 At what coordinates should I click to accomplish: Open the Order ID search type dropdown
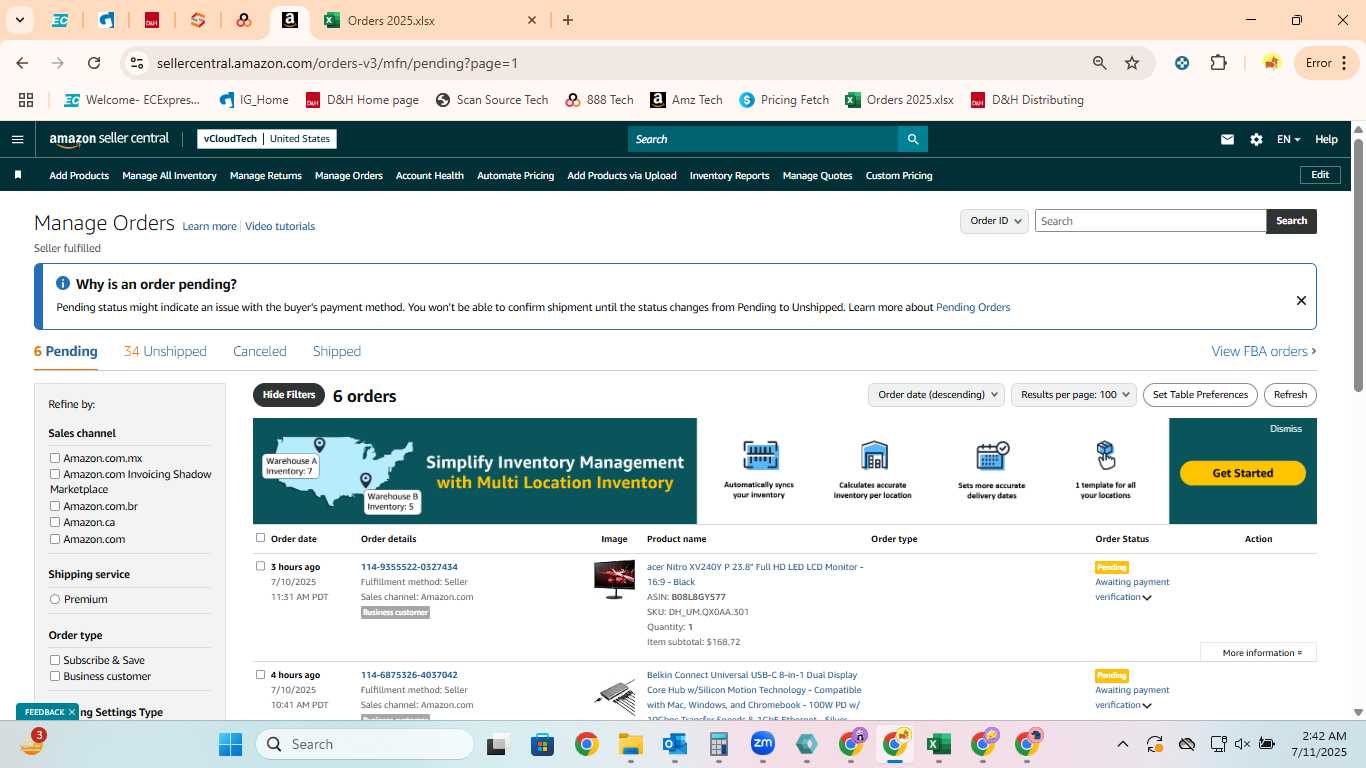(x=994, y=221)
